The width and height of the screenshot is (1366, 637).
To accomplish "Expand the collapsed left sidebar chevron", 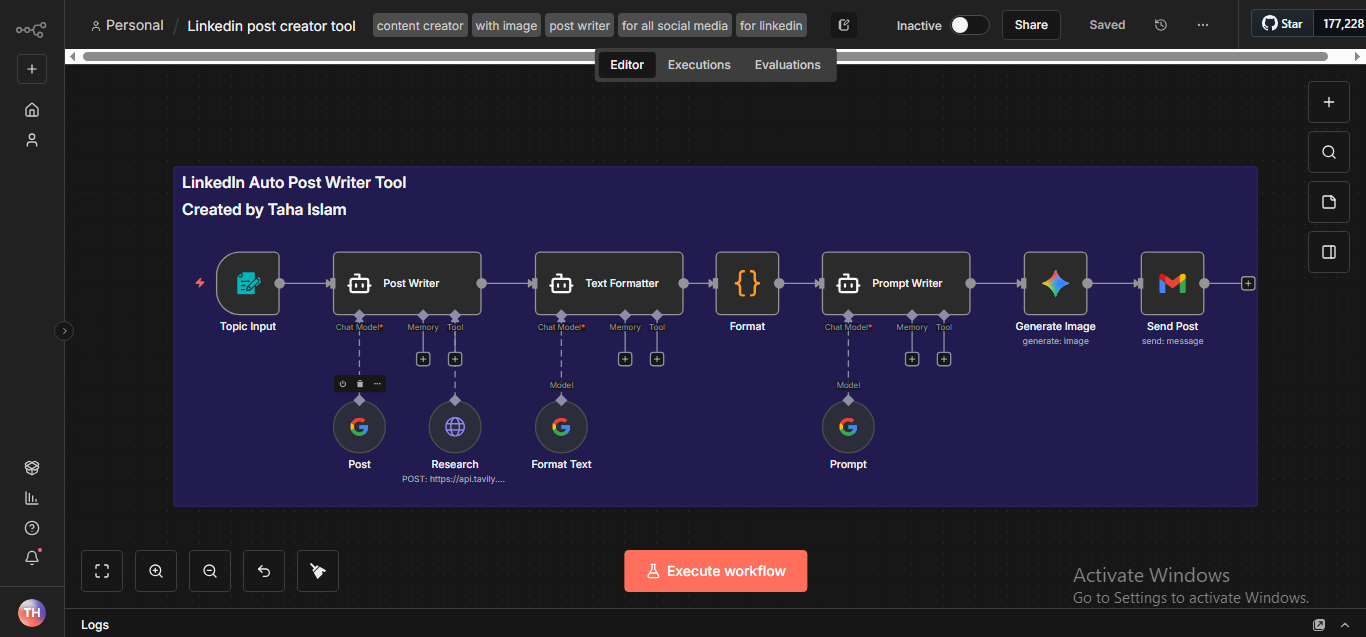I will (64, 331).
